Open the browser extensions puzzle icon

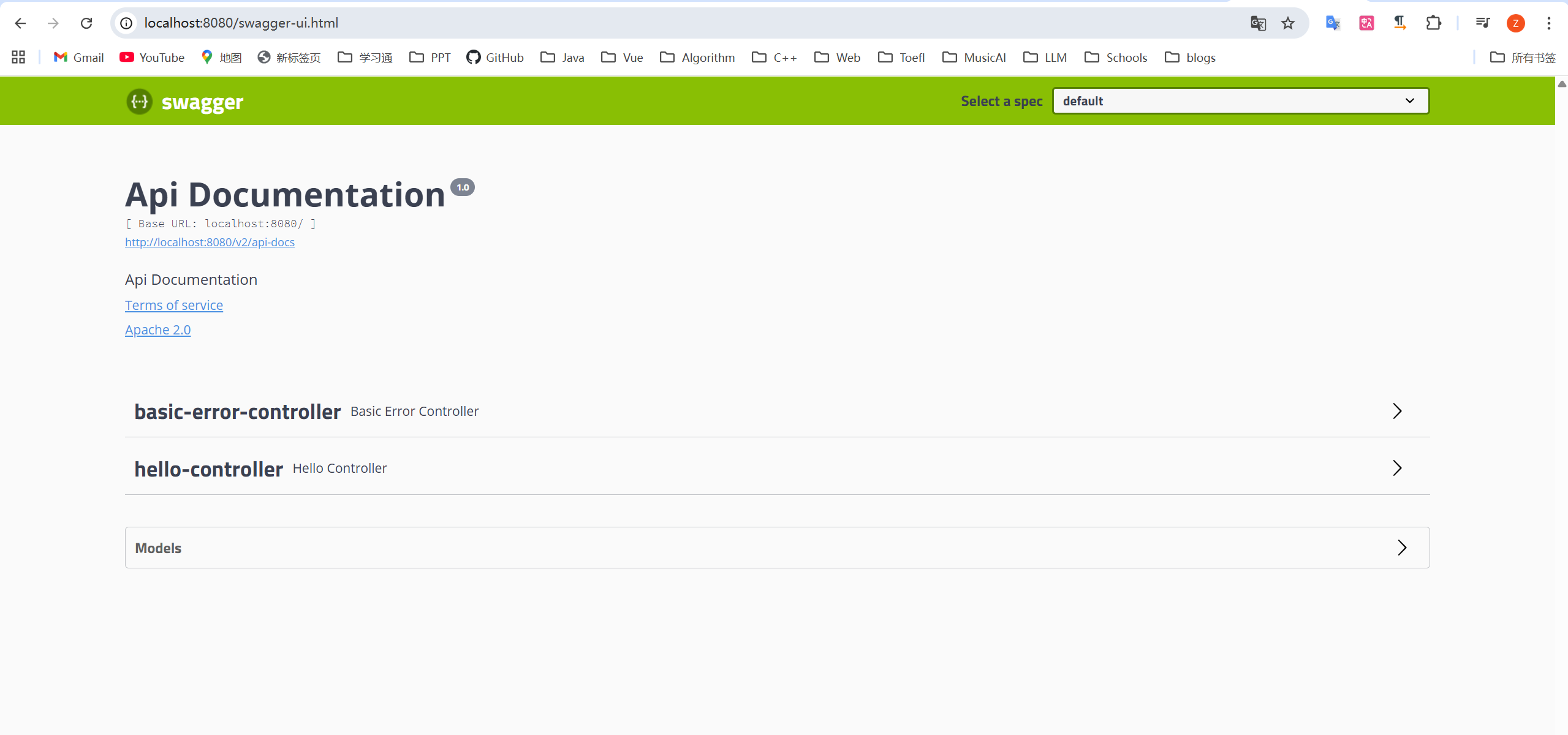coord(1433,23)
